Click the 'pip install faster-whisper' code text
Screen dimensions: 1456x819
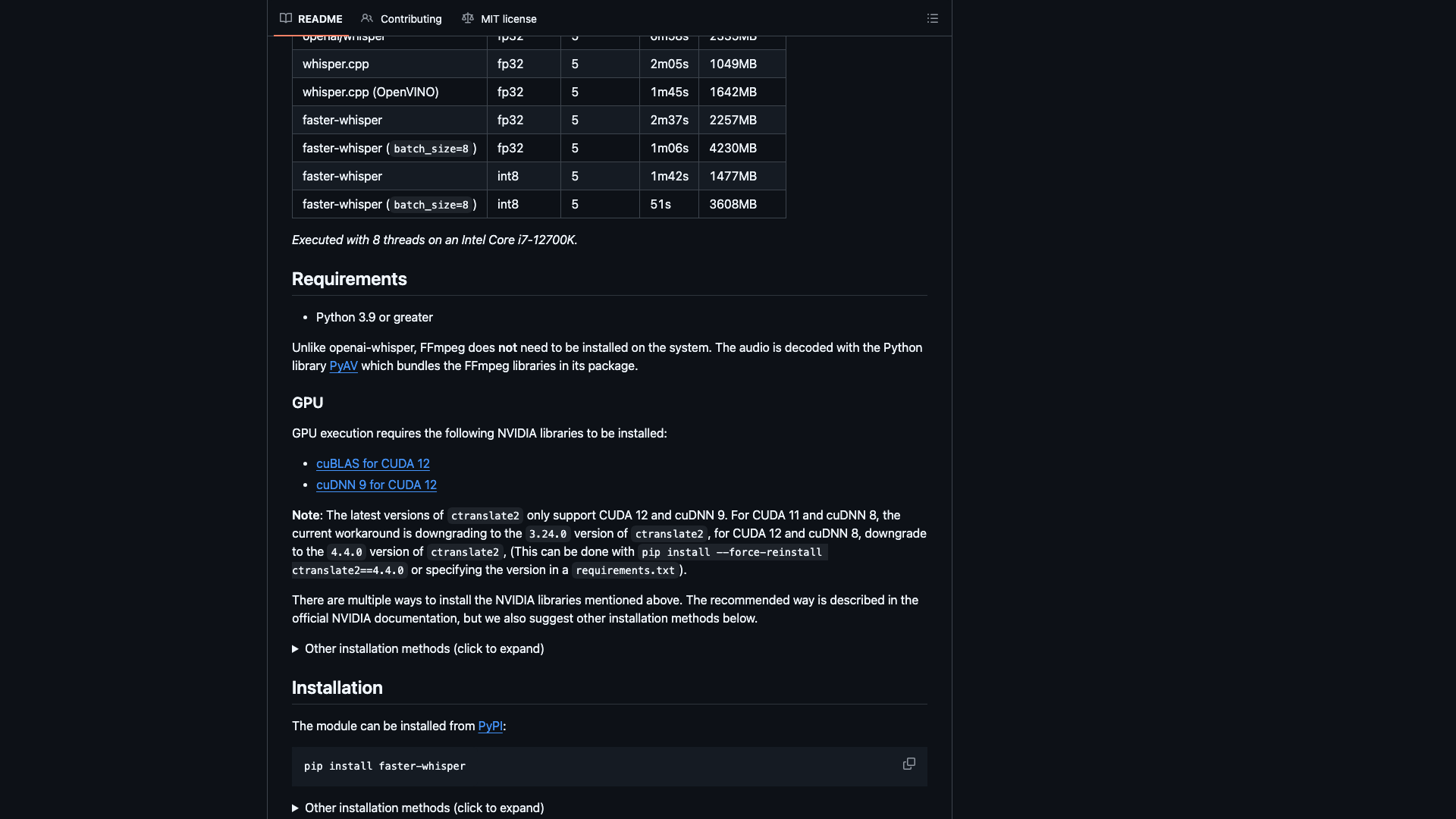click(x=384, y=766)
